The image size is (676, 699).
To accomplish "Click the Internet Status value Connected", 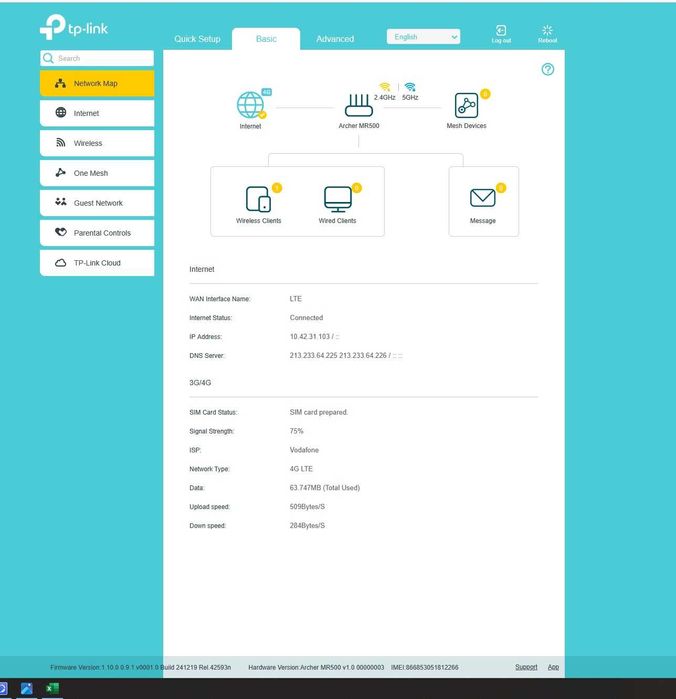I will pyautogui.click(x=306, y=318).
